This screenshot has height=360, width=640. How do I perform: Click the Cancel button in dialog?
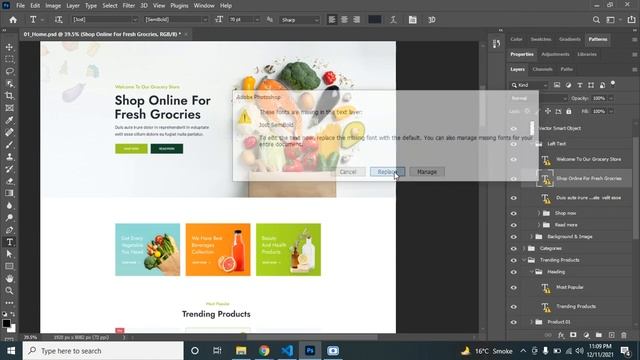pos(348,172)
